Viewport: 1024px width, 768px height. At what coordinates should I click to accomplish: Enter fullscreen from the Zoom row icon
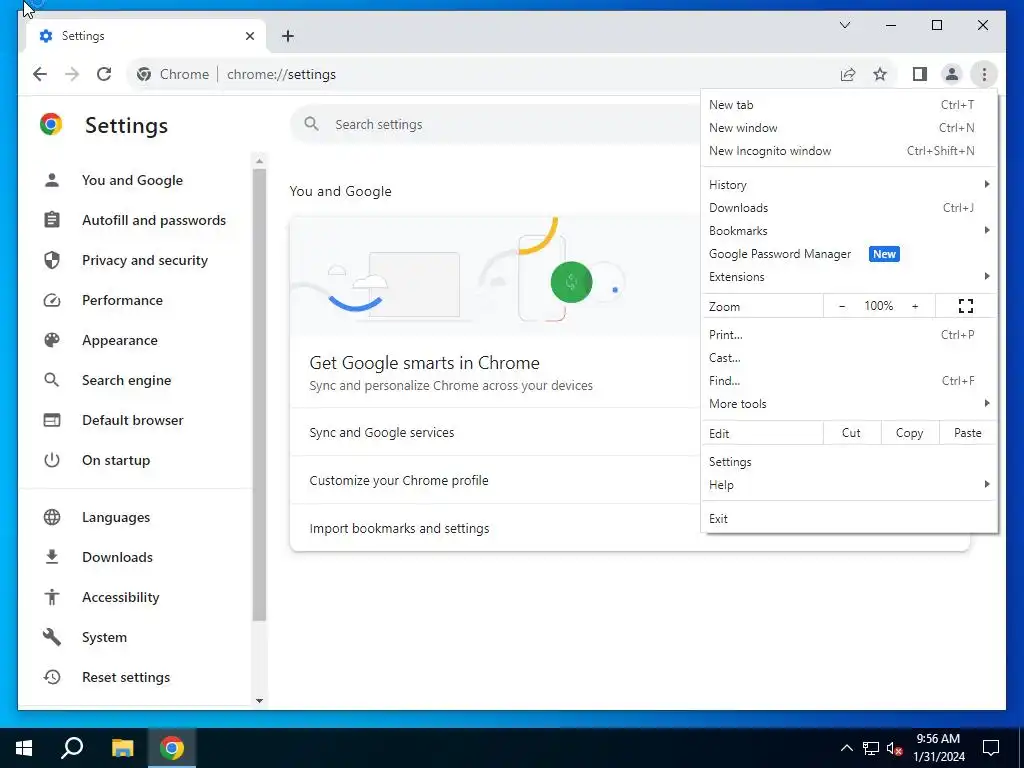(966, 306)
